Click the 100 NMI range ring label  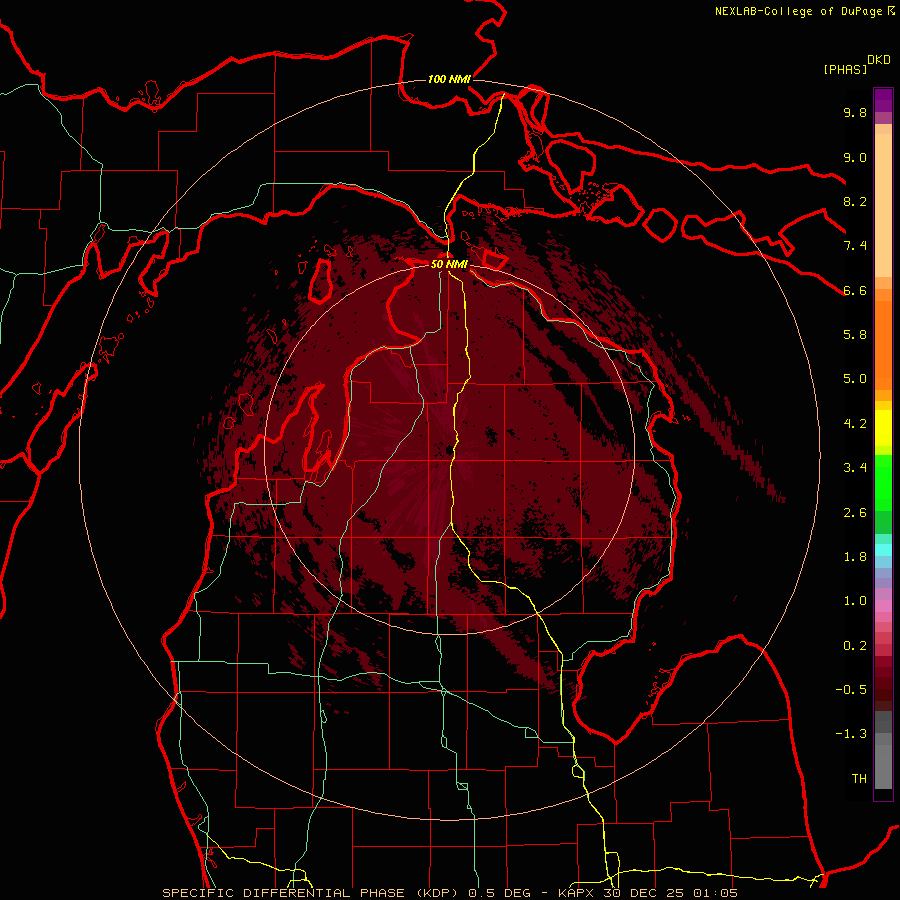[449, 79]
